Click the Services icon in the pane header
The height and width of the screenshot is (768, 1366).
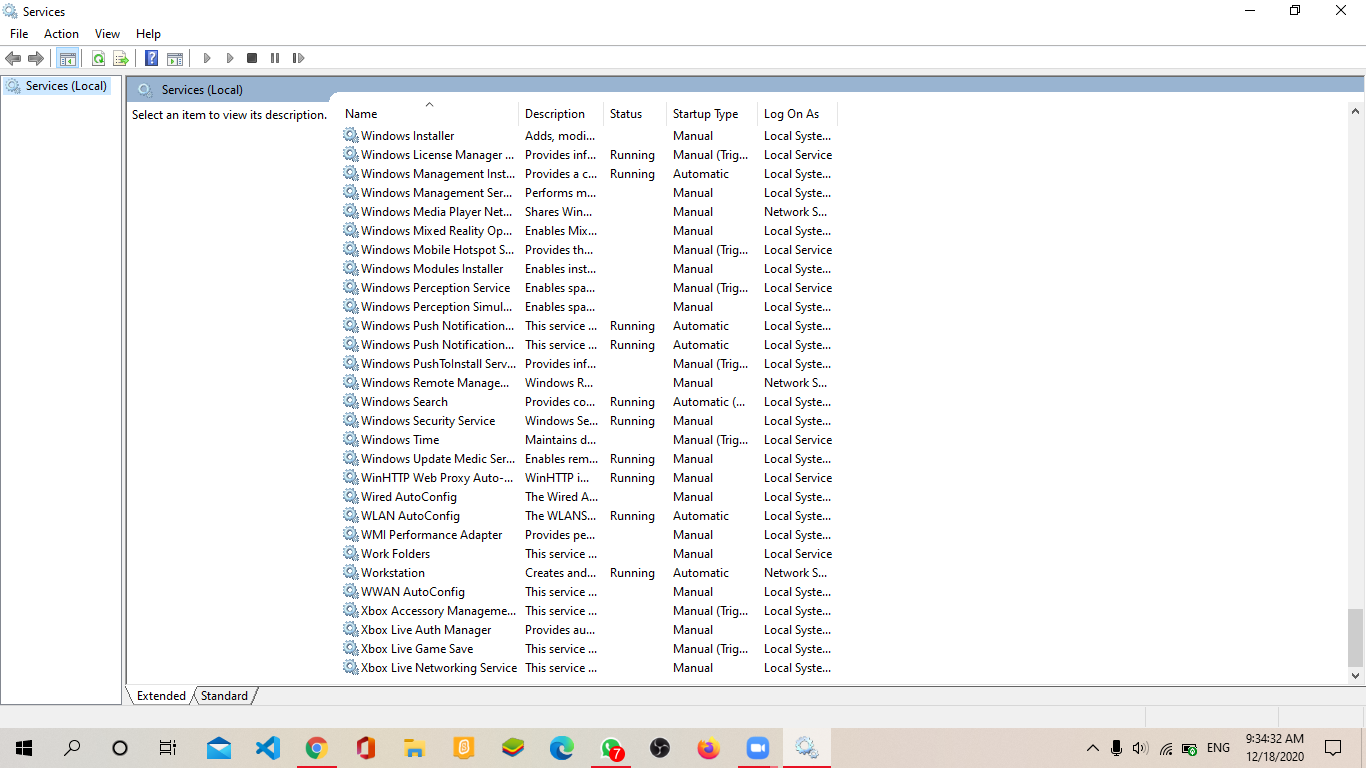click(145, 90)
